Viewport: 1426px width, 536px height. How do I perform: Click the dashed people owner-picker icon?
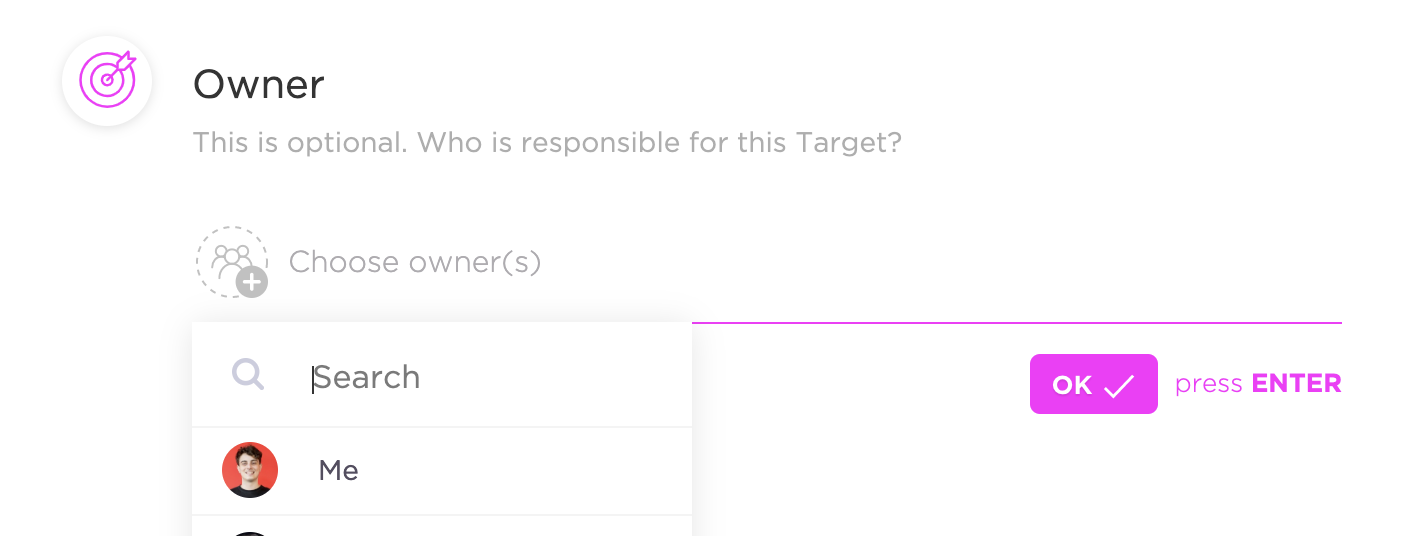232,262
